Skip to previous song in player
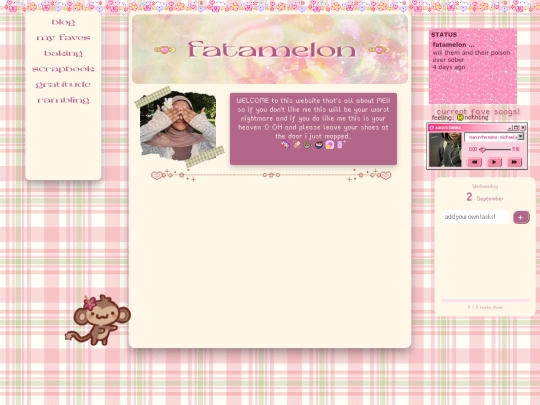Image resolution: width=540 pixels, height=405 pixels. tap(474, 162)
